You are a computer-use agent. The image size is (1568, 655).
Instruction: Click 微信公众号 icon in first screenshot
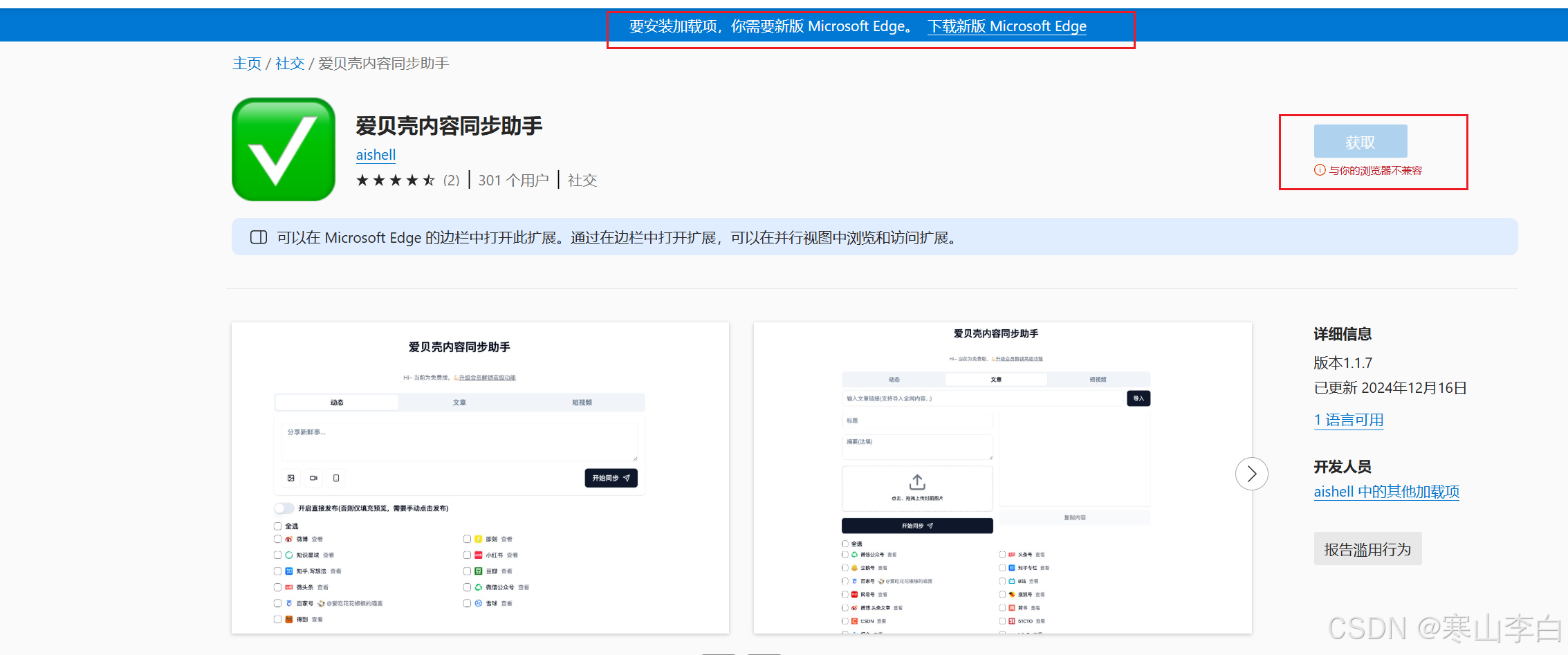tap(478, 587)
